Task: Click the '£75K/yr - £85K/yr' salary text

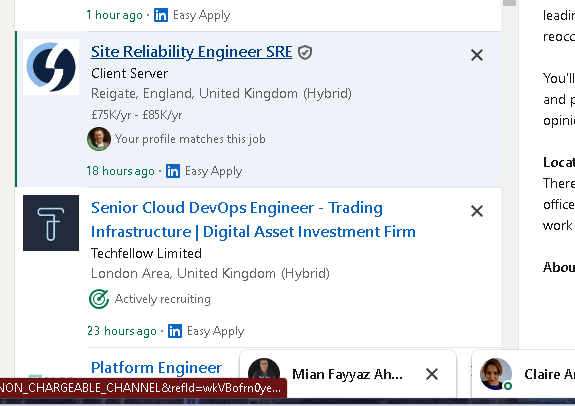Action: coord(137,115)
